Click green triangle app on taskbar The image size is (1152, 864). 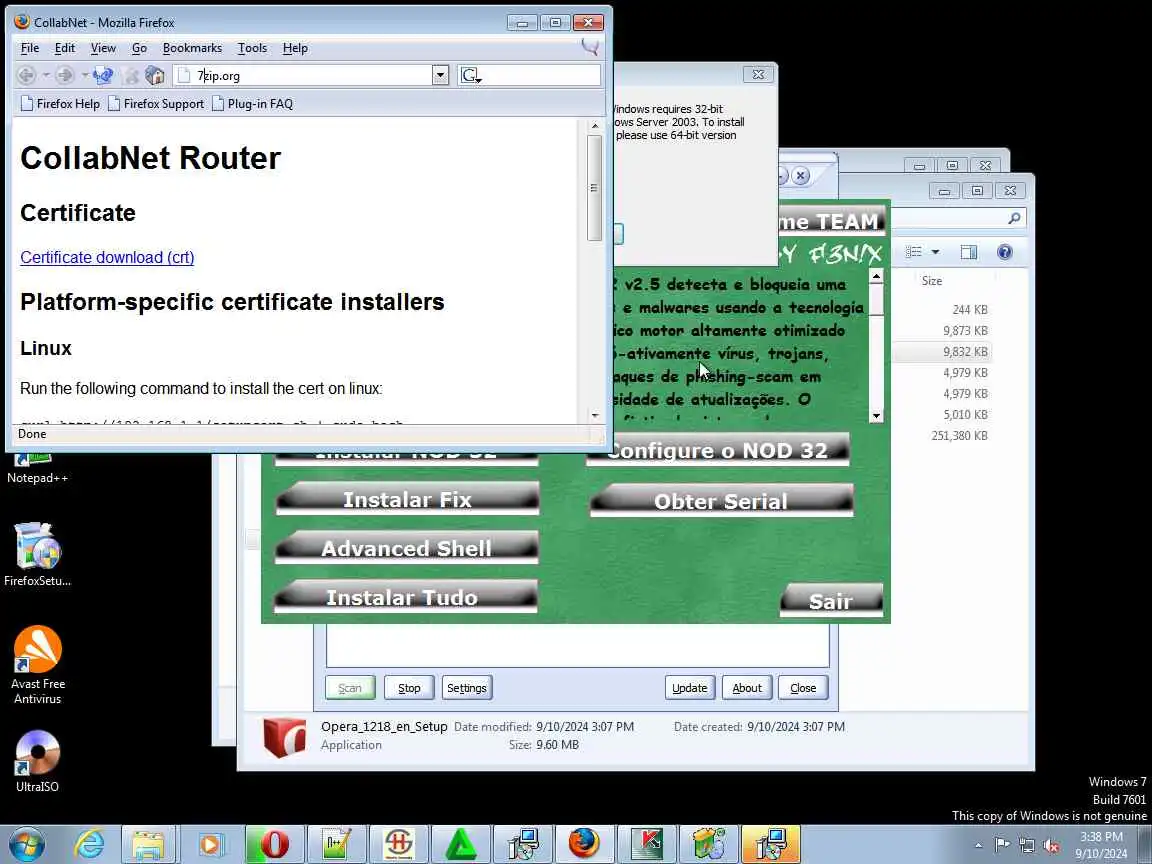[x=461, y=844]
